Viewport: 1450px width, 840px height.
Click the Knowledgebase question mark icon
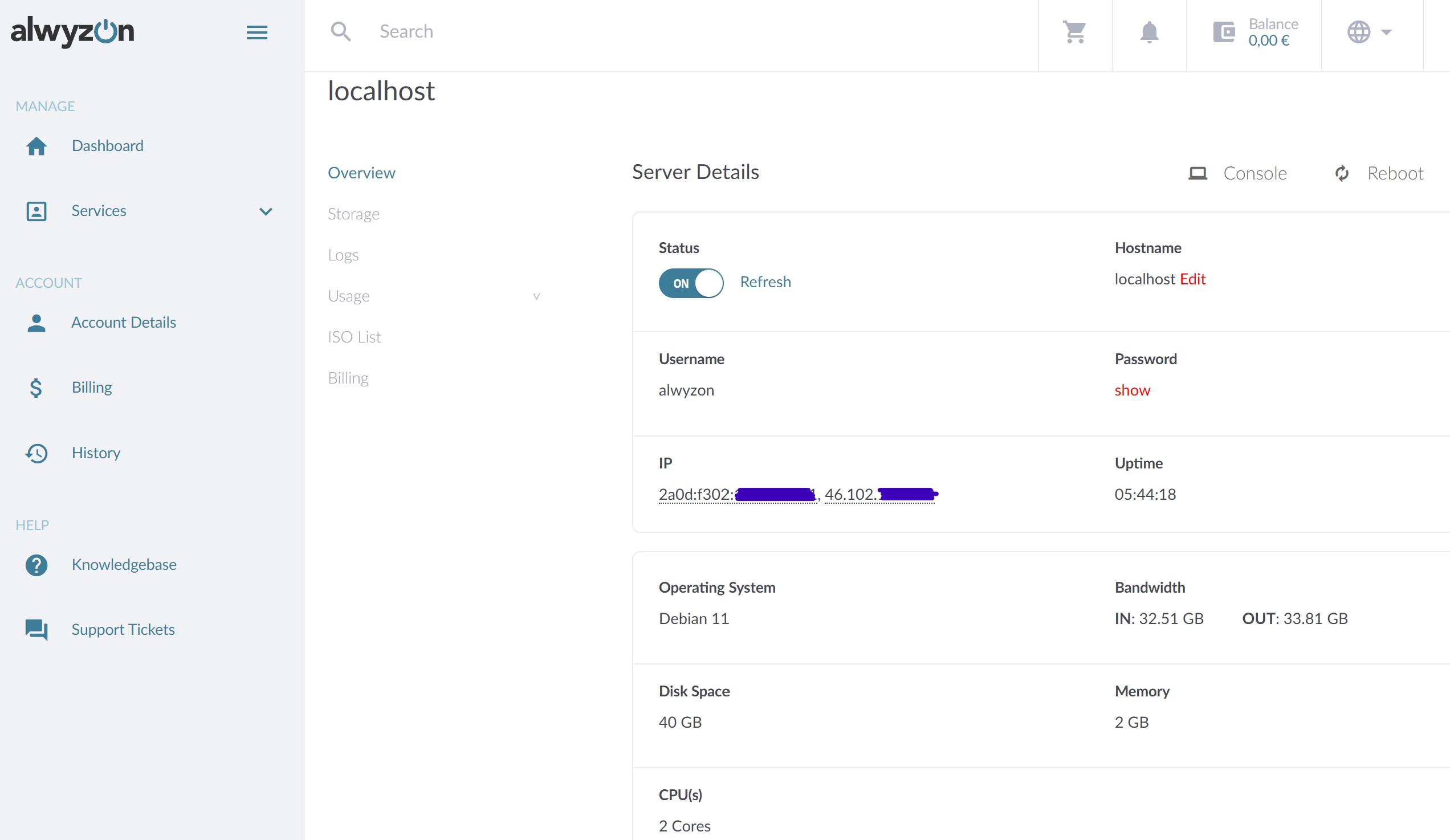click(36, 565)
